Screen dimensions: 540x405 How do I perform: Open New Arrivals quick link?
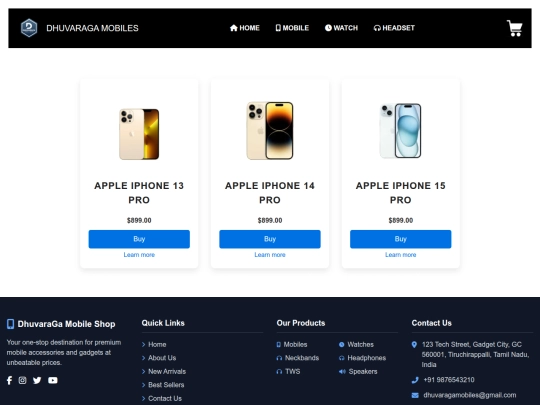(x=167, y=371)
